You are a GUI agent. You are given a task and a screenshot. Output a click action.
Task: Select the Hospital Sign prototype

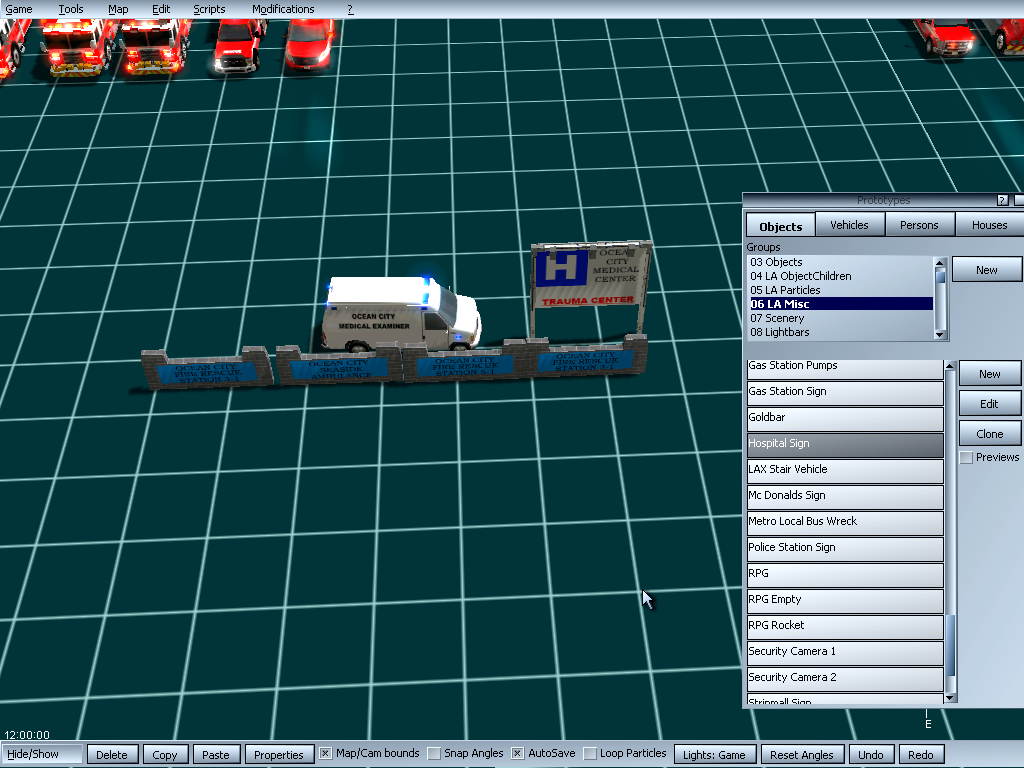pyautogui.click(x=845, y=445)
